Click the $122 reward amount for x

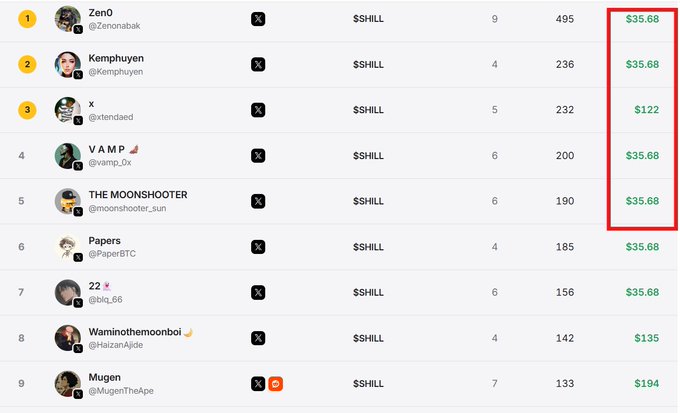click(x=647, y=110)
